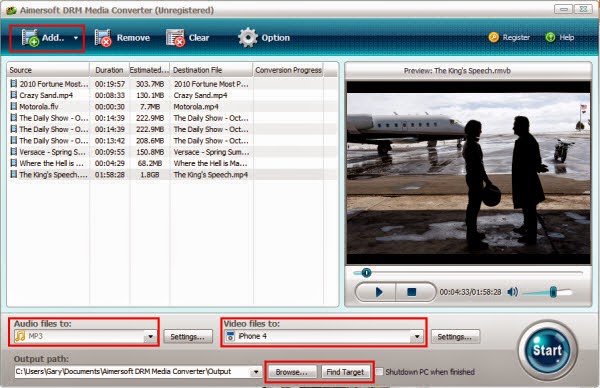Select file icon of Versace - Spring row
Screen dimensions: 600x388
point(14,152)
